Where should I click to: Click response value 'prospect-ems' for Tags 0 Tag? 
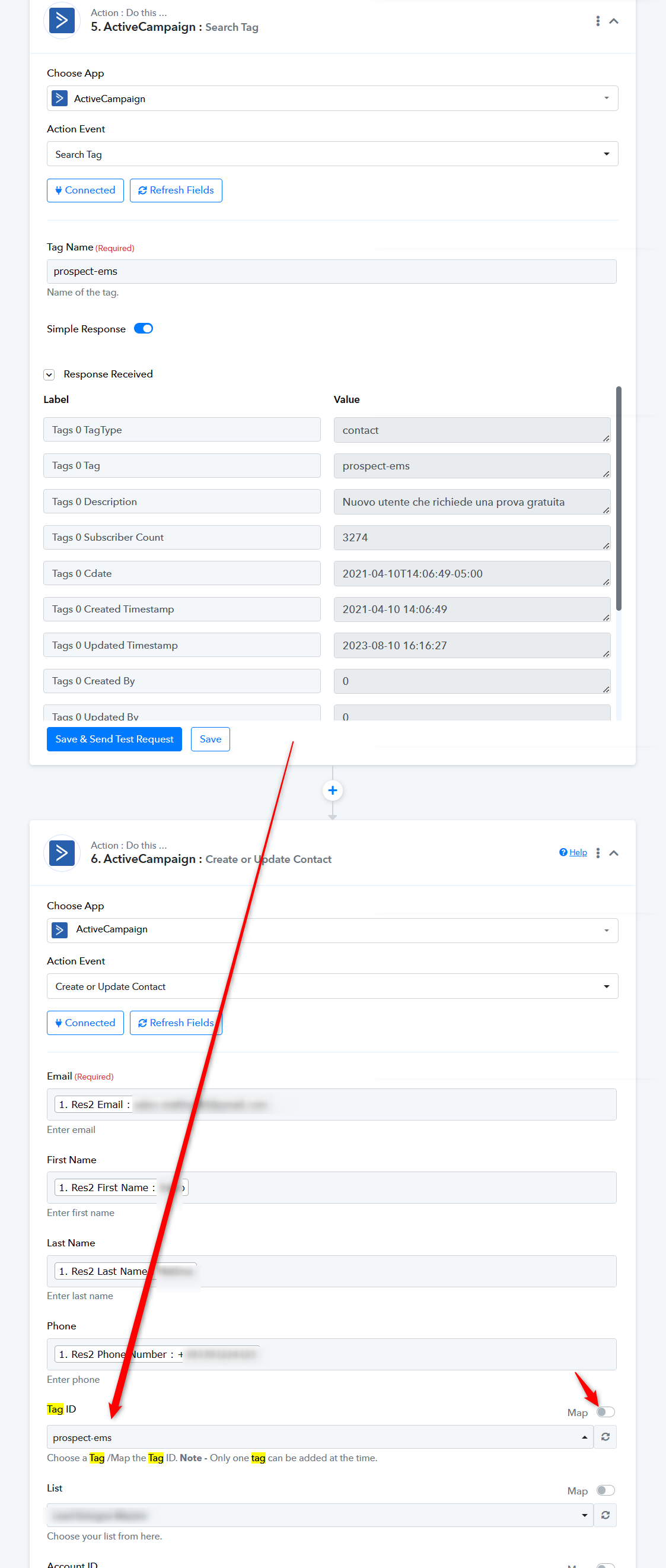coord(472,466)
